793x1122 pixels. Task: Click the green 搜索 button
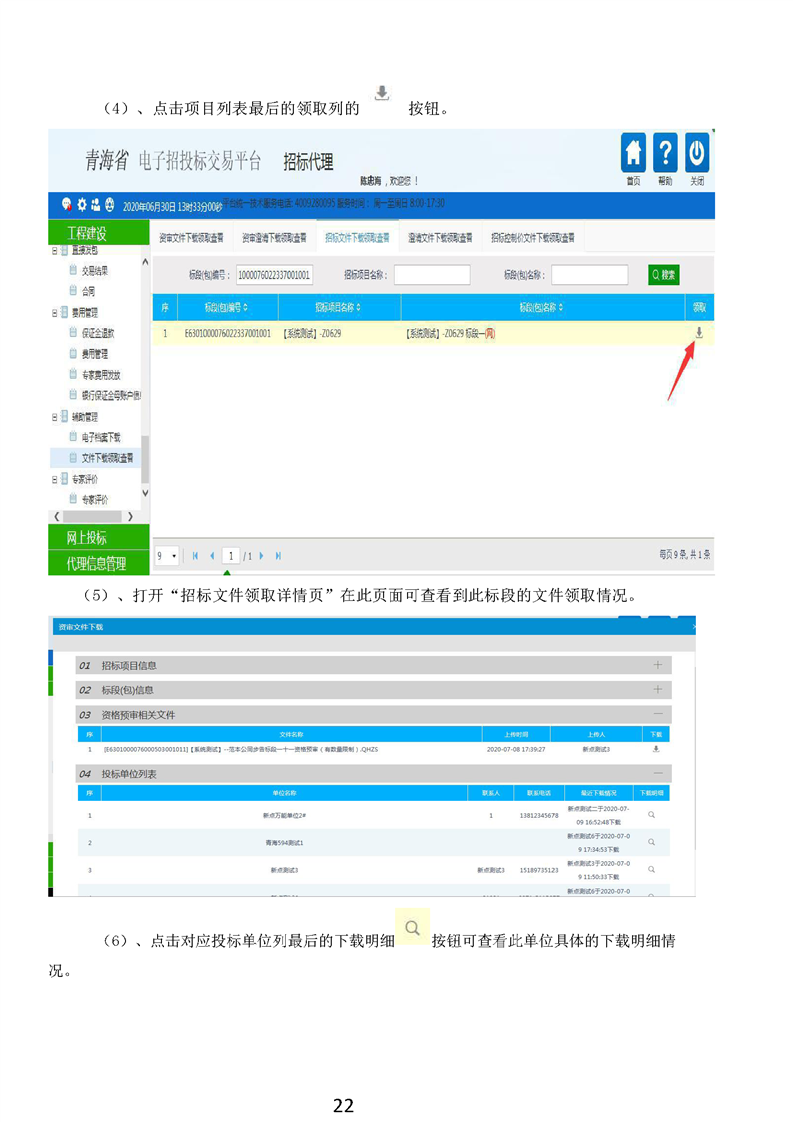point(663,274)
